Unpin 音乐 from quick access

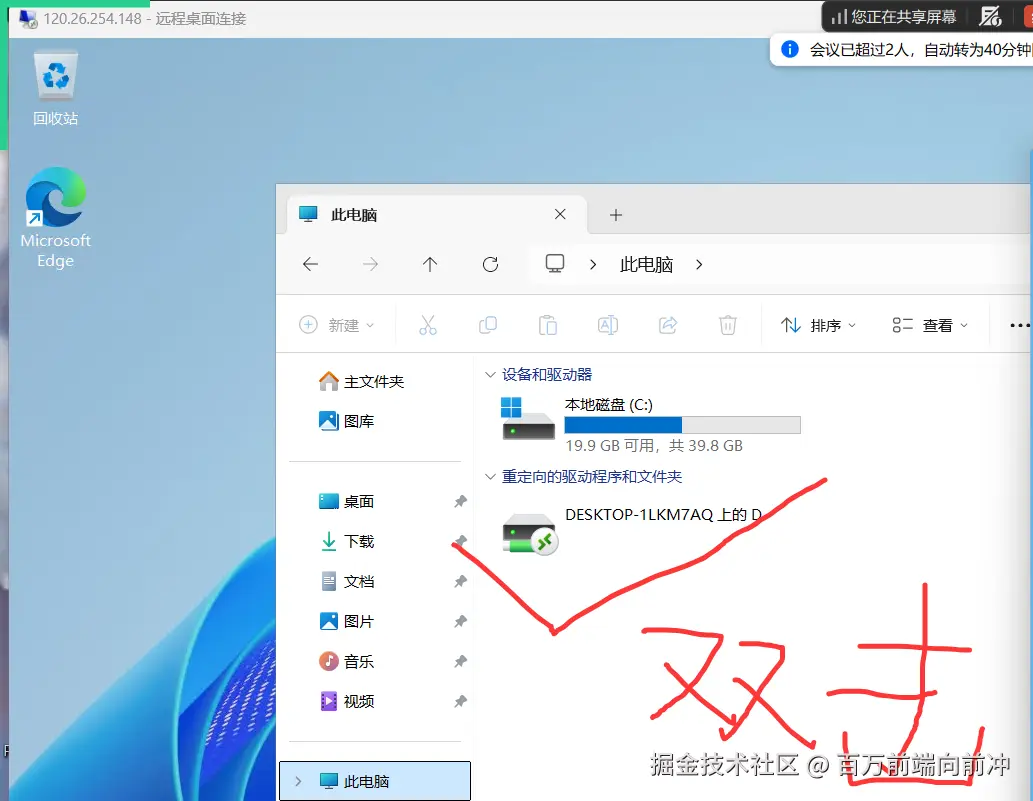(x=460, y=661)
